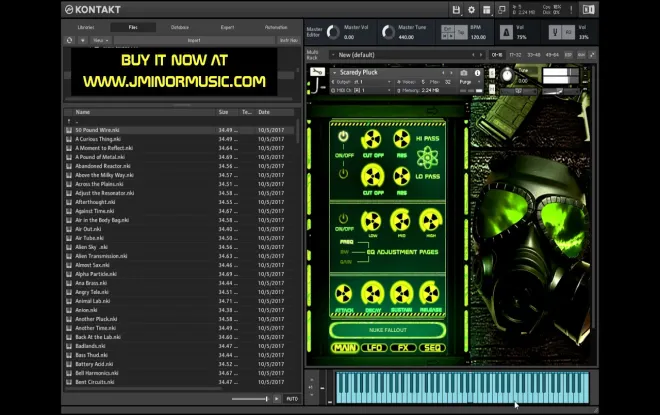Click the Import button
The image size is (660, 415).
point(194,40)
